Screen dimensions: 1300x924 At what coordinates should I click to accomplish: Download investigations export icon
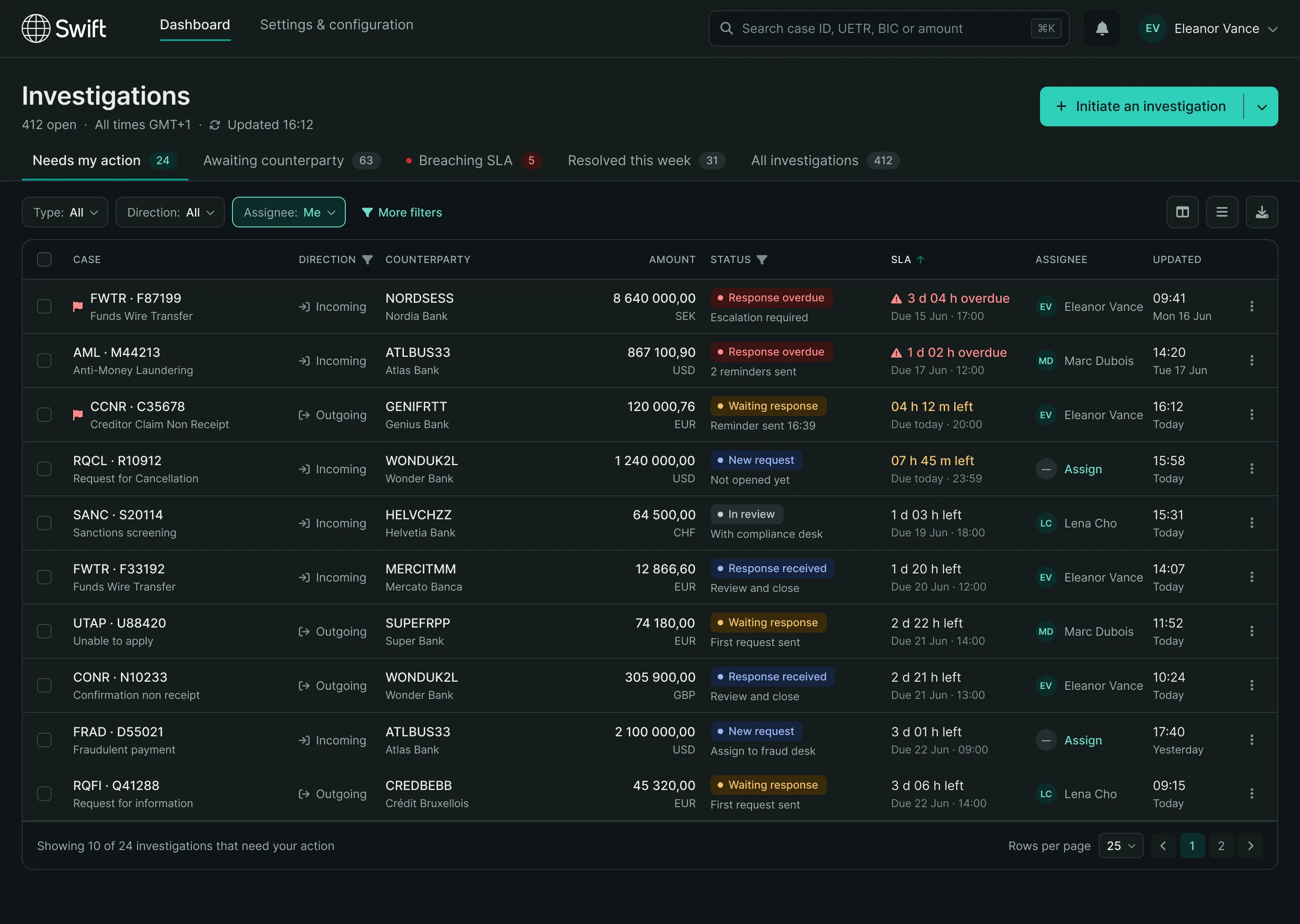coord(1262,212)
